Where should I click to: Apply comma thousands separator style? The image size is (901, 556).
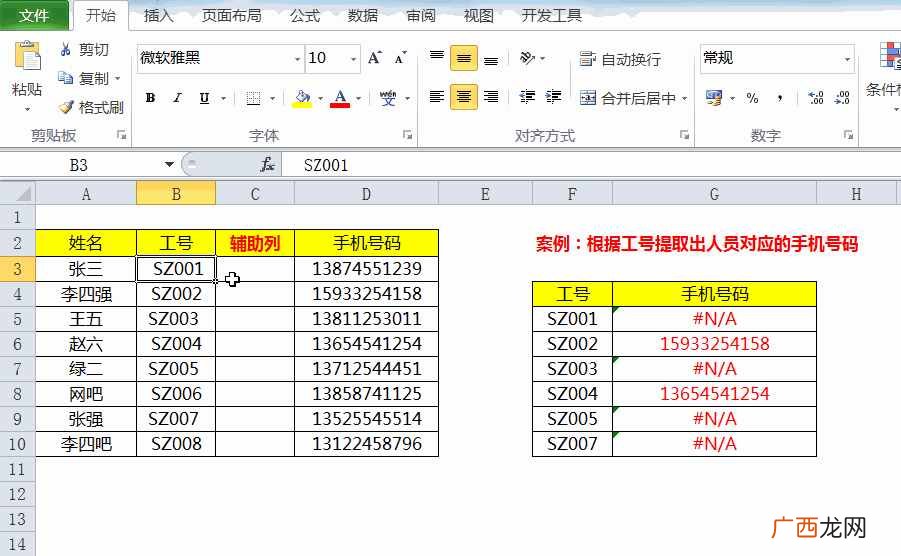tap(780, 98)
